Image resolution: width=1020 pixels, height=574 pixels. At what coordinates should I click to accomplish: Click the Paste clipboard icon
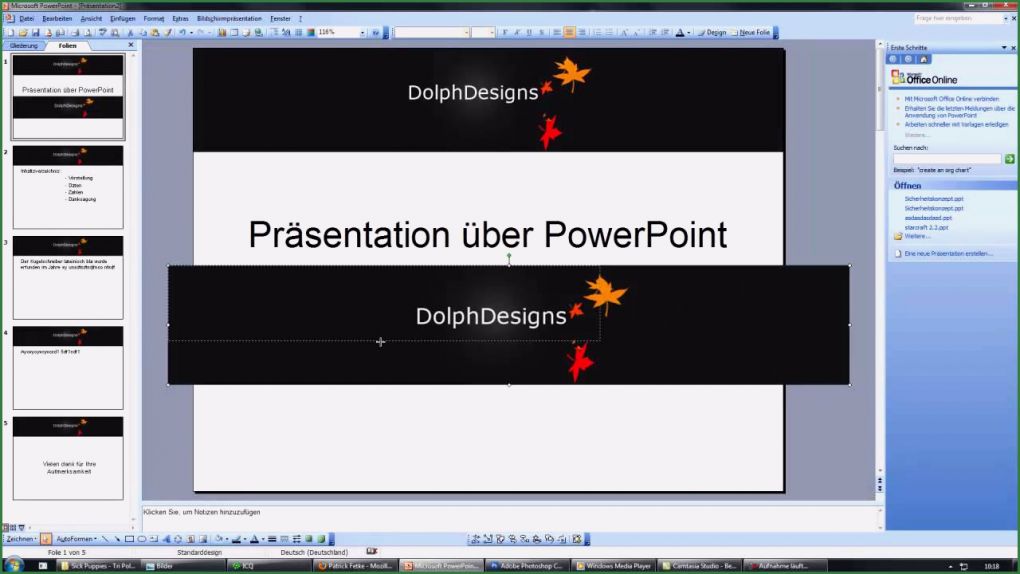point(155,33)
